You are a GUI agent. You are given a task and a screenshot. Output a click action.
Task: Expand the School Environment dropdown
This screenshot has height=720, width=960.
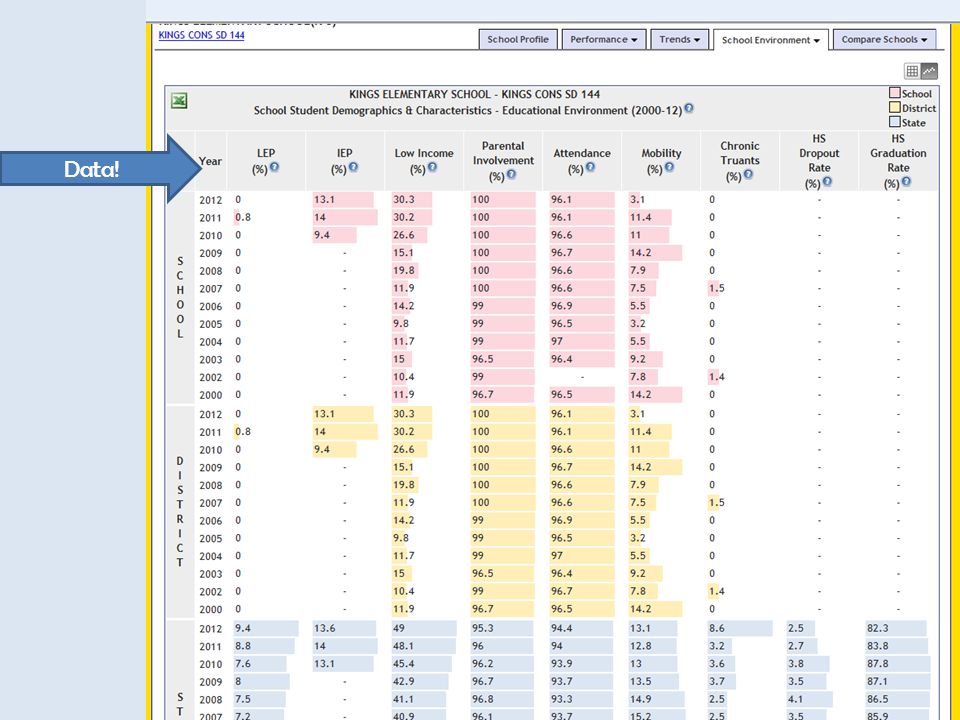(x=770, y=40)
